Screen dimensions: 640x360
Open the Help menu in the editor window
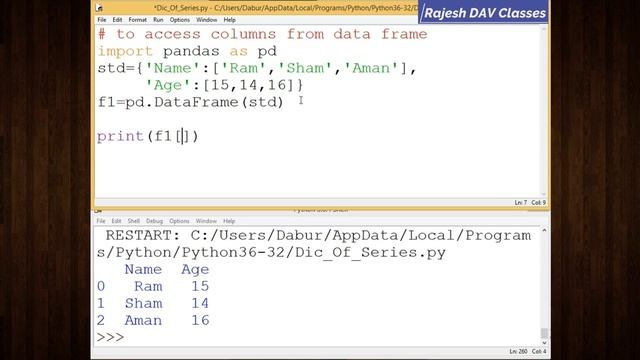point(229,20)
